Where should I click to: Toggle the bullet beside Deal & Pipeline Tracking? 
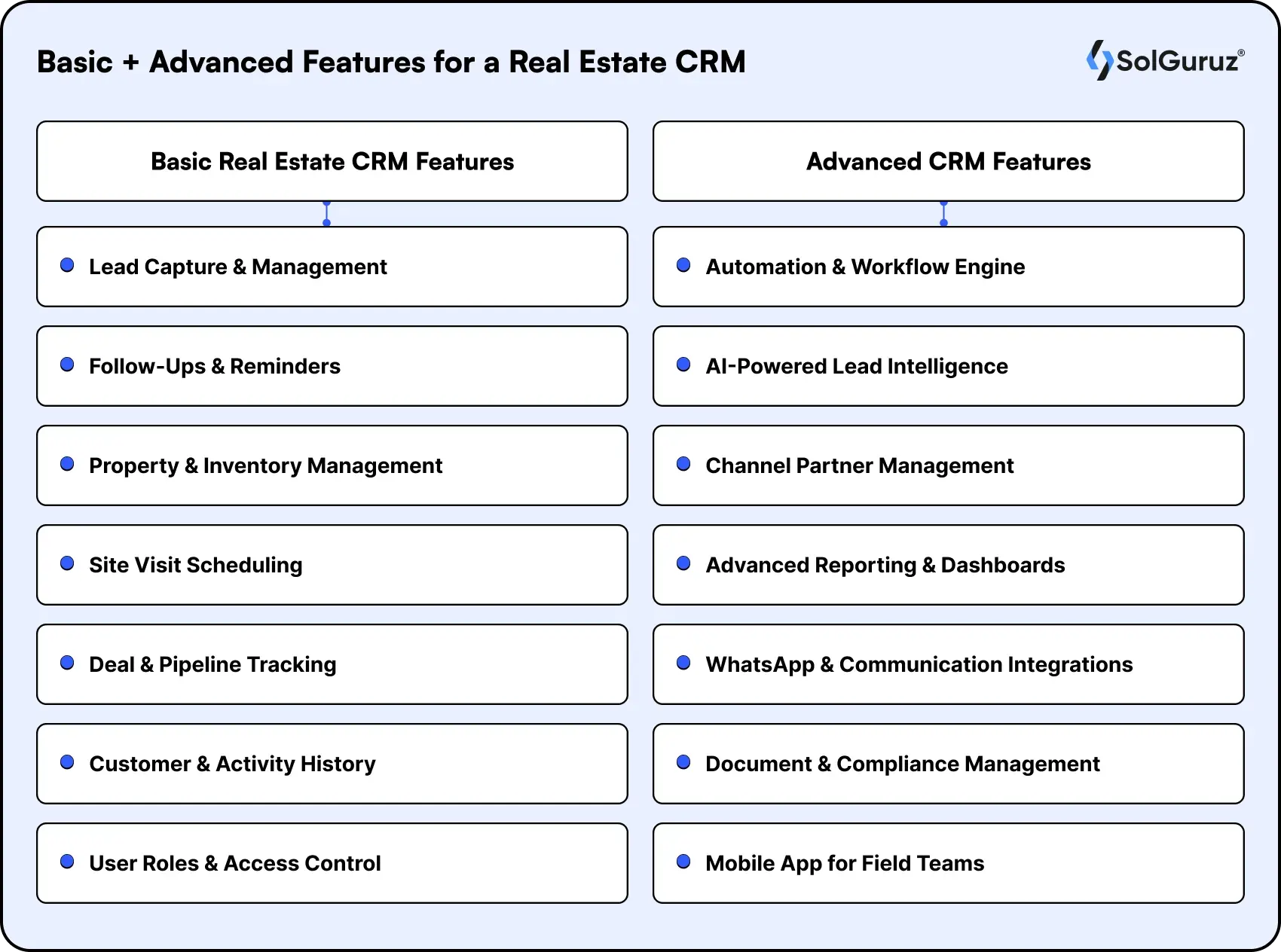click(68, 662)
